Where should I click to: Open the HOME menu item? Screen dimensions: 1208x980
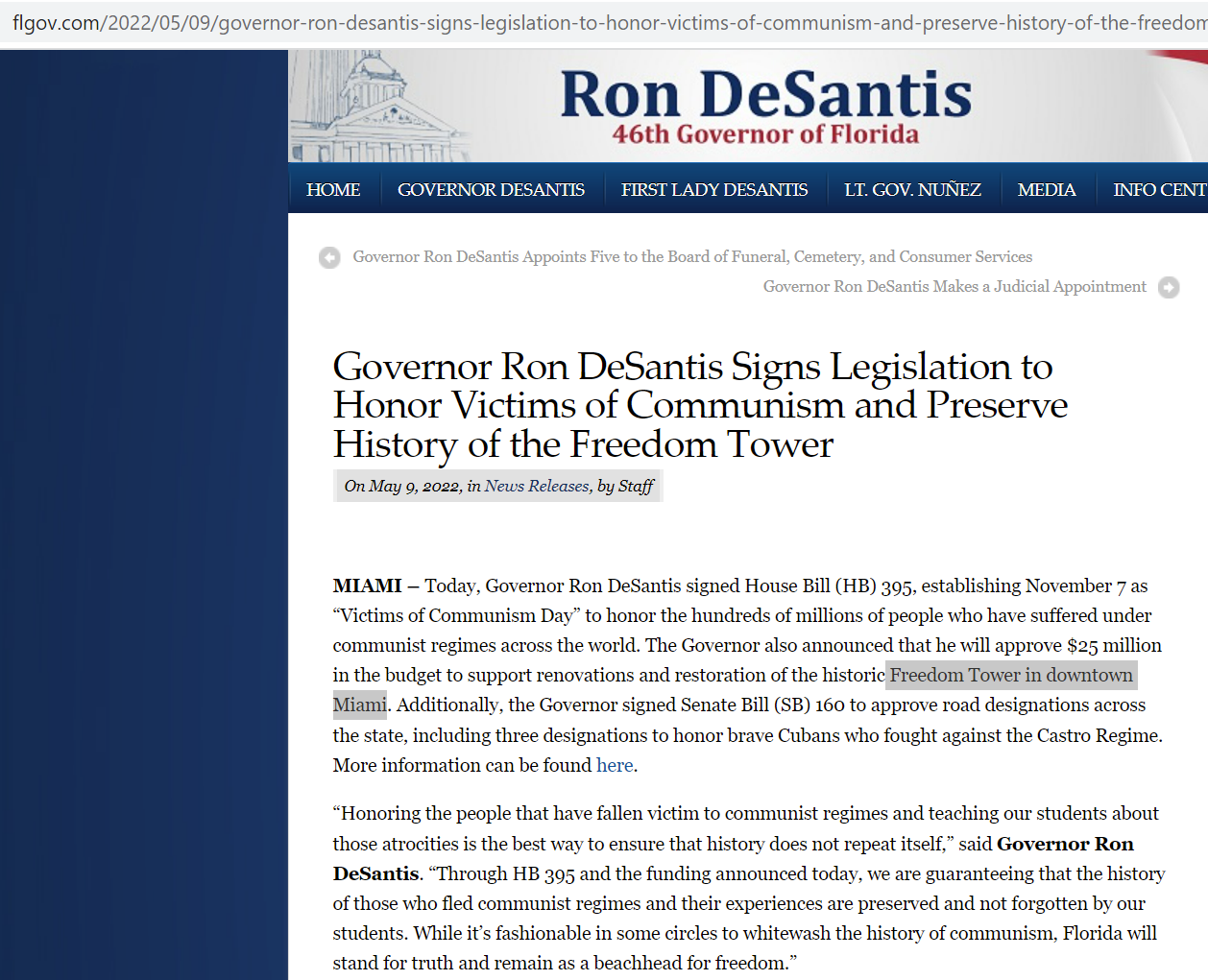(333, 190)
